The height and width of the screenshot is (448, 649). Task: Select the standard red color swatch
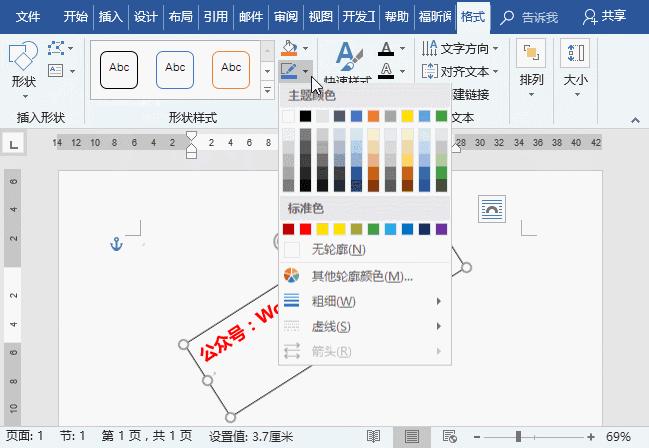tap(305, 229)
